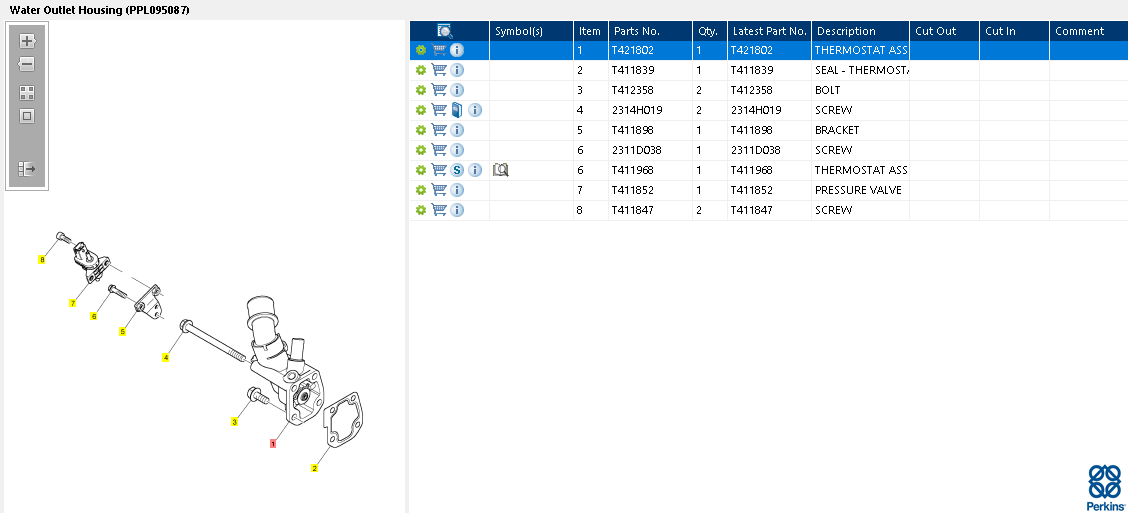Click the four-squares grid view icon
Image resolution: width=1128 pixels, height=513 pixels.
(27, 93)
